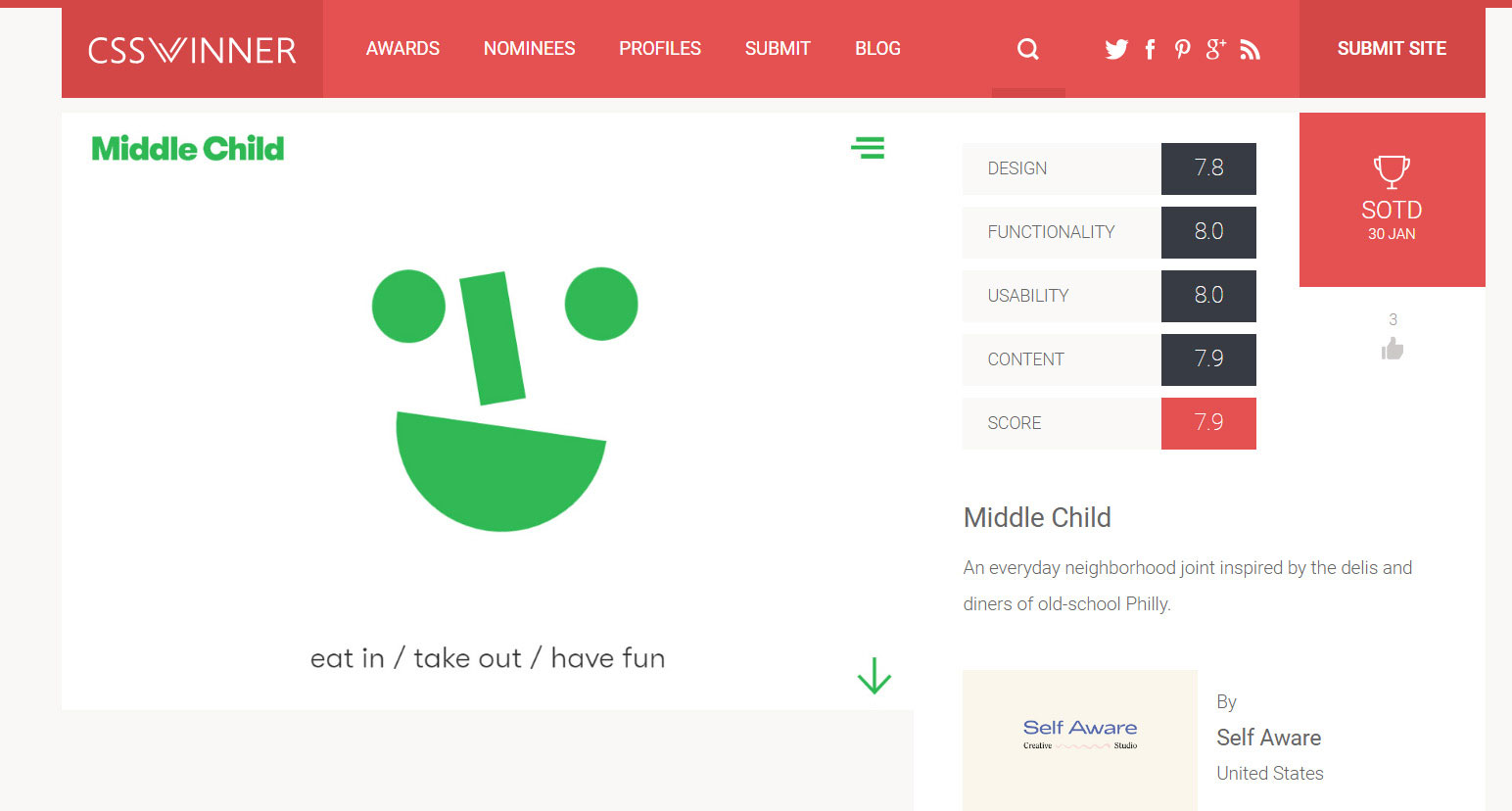Subscribe via the RSS feed icon
The image size is (1512, 811).
1250,50
